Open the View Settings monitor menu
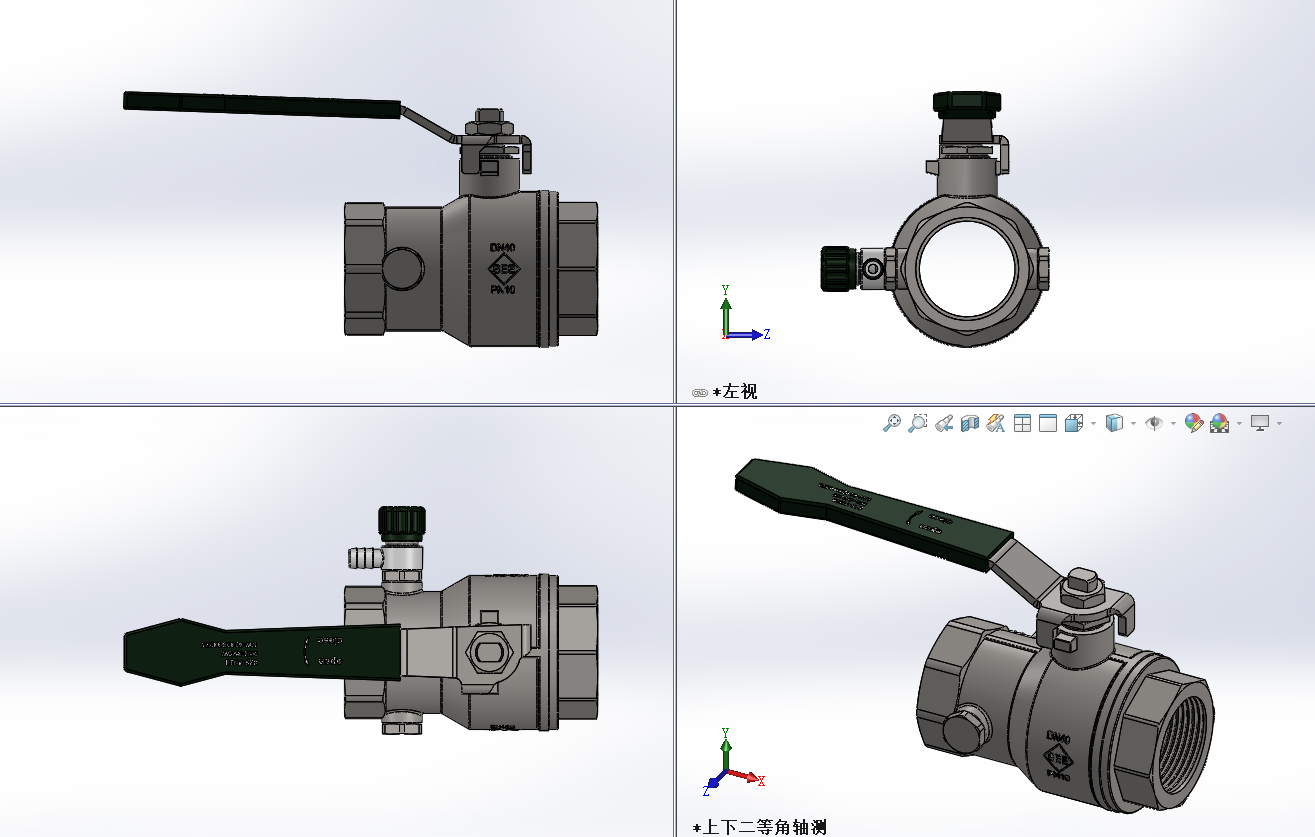This screenshot has width=1315, height=837. (x=1260, y=423)
